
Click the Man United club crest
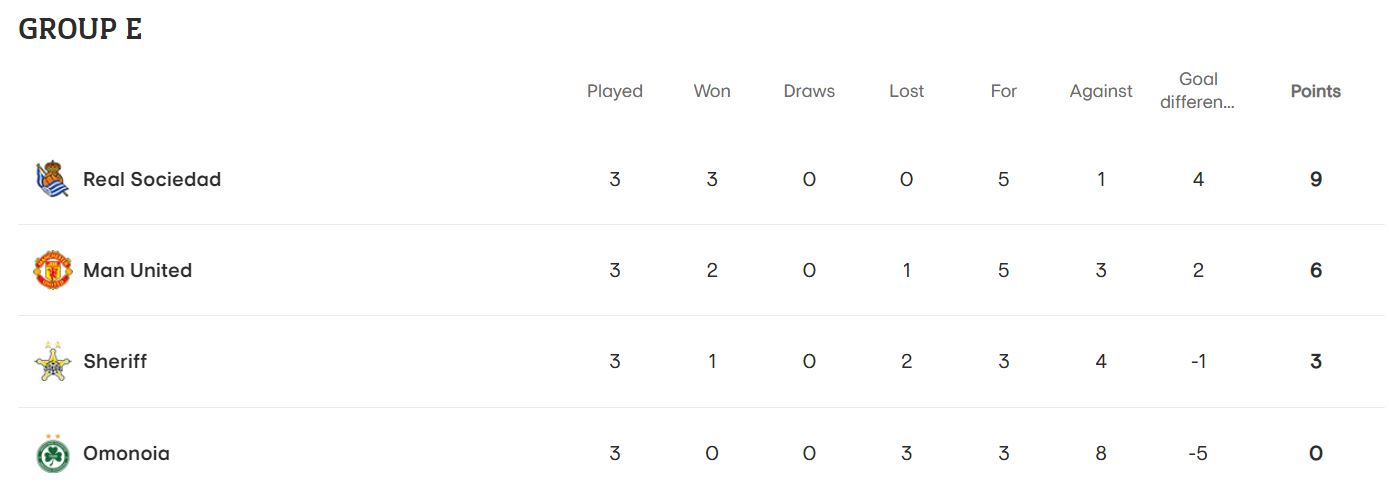point(52,270)
